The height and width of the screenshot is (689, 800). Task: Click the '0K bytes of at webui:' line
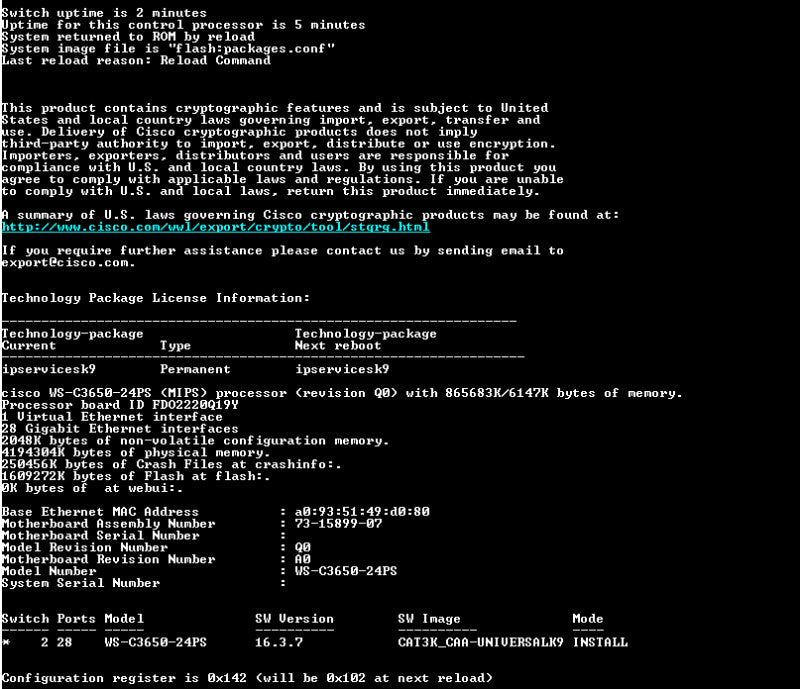coord(92,488)
